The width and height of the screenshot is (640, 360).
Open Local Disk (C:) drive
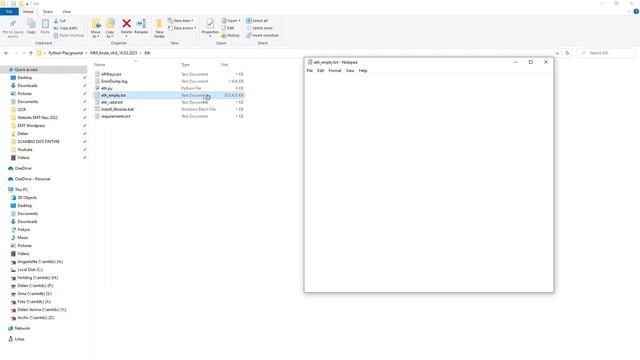click(30, 269)
